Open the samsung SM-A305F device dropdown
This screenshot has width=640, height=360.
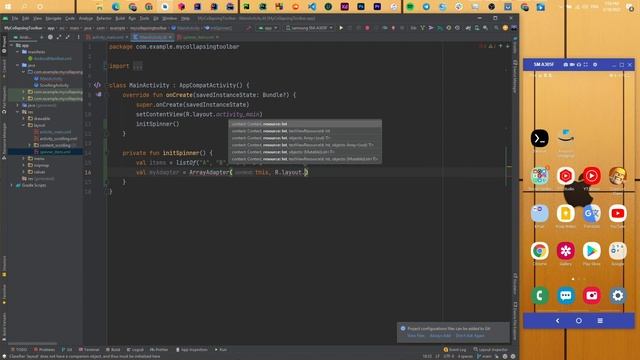pyautogui.click(x=309, y=28)
